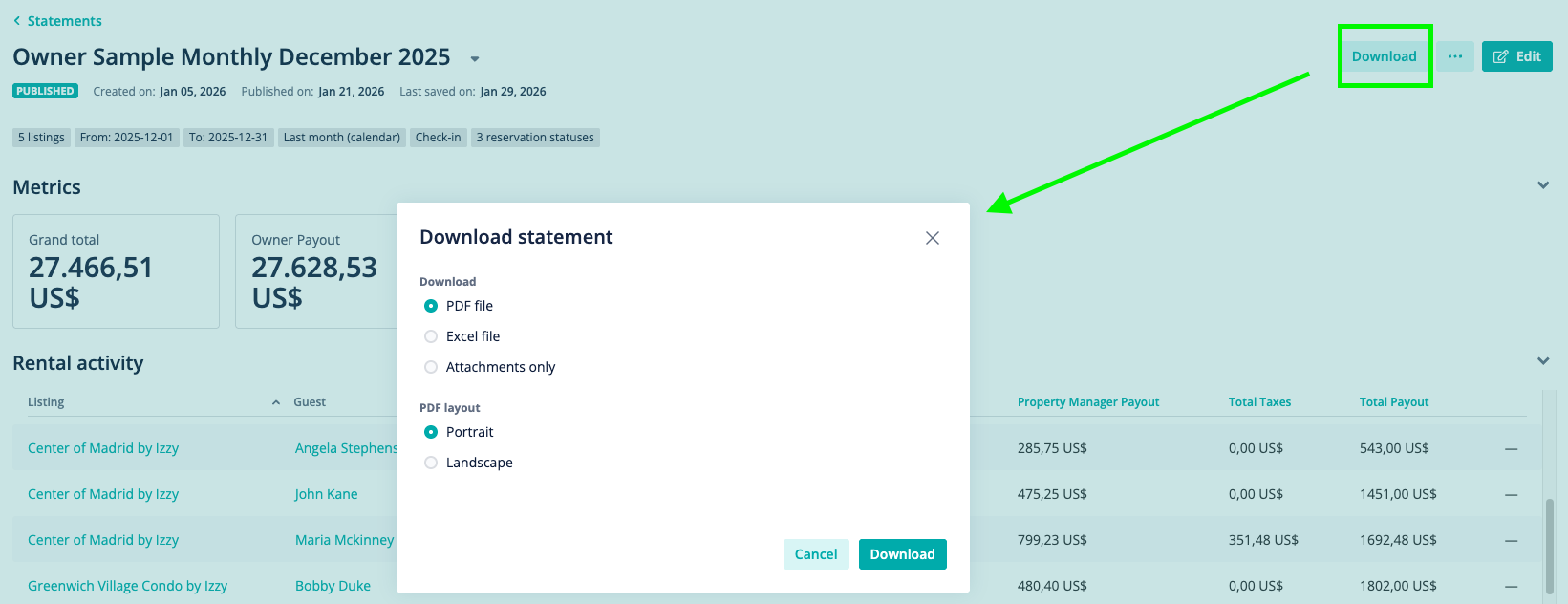Image resolution: width=1568 pixels, height=604 pixels.
Task: Collapse the Rental activity section chevron
Action: click(x=1543, y=361)
